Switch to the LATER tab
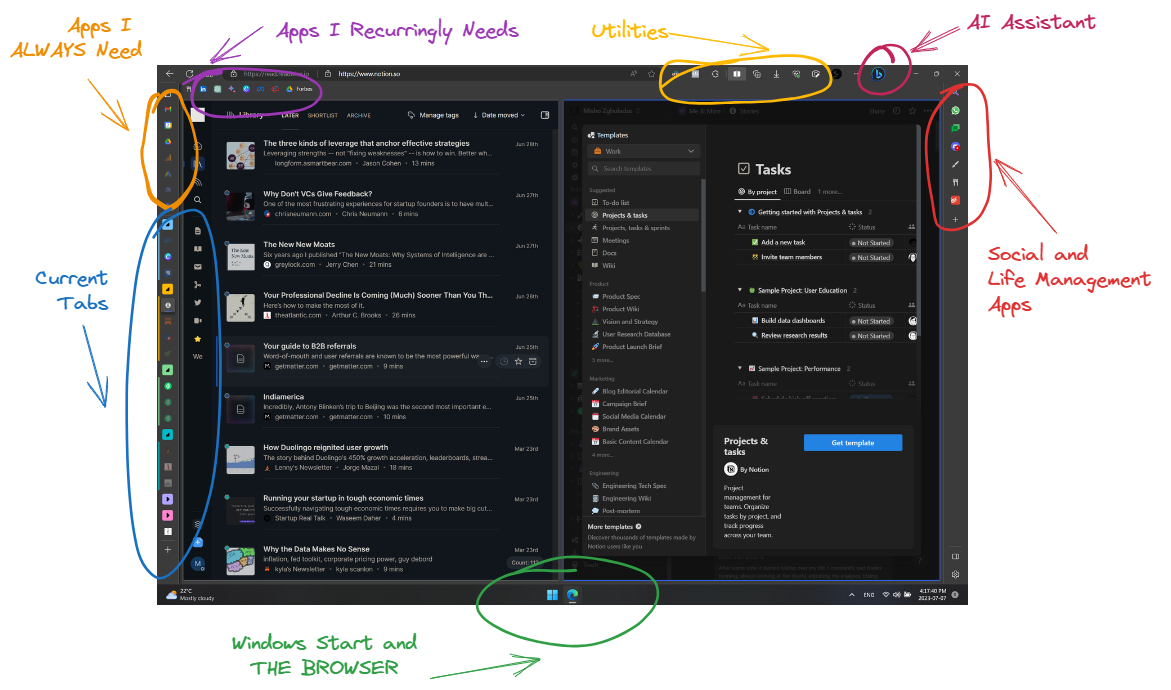Image resolution: width=1171 pixels, height=690 pixels. [x=290, y=116]
